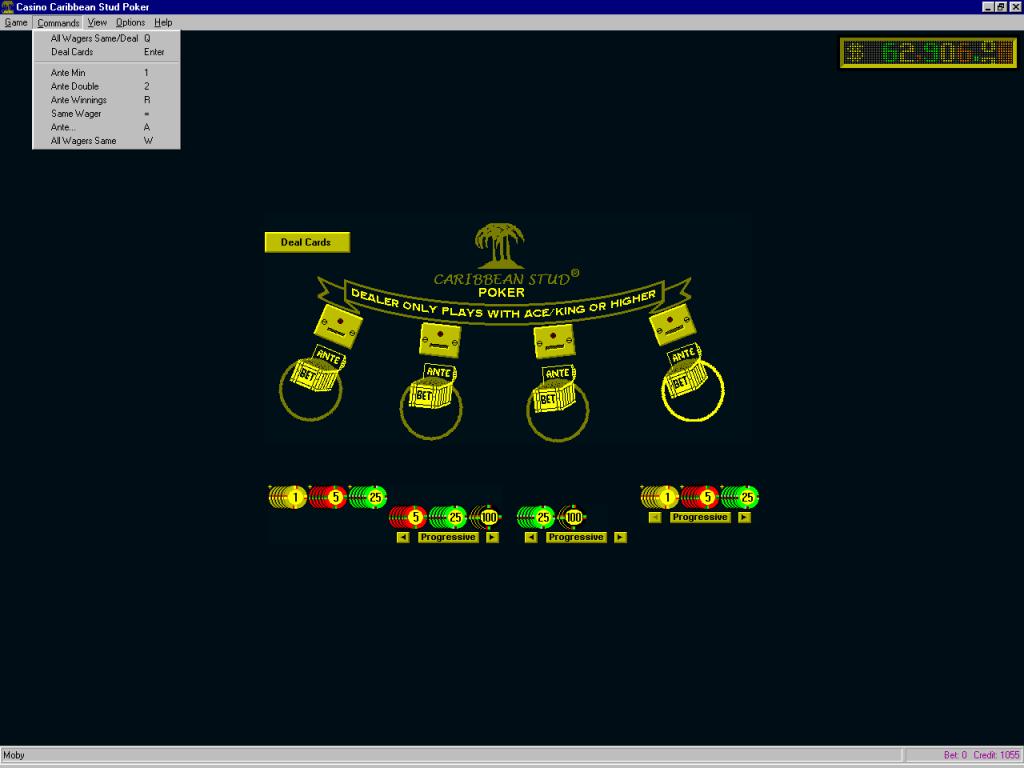Pick the 100 chip at the third seat
This screenshot has width=1024, height=768.
coord(571,517)
